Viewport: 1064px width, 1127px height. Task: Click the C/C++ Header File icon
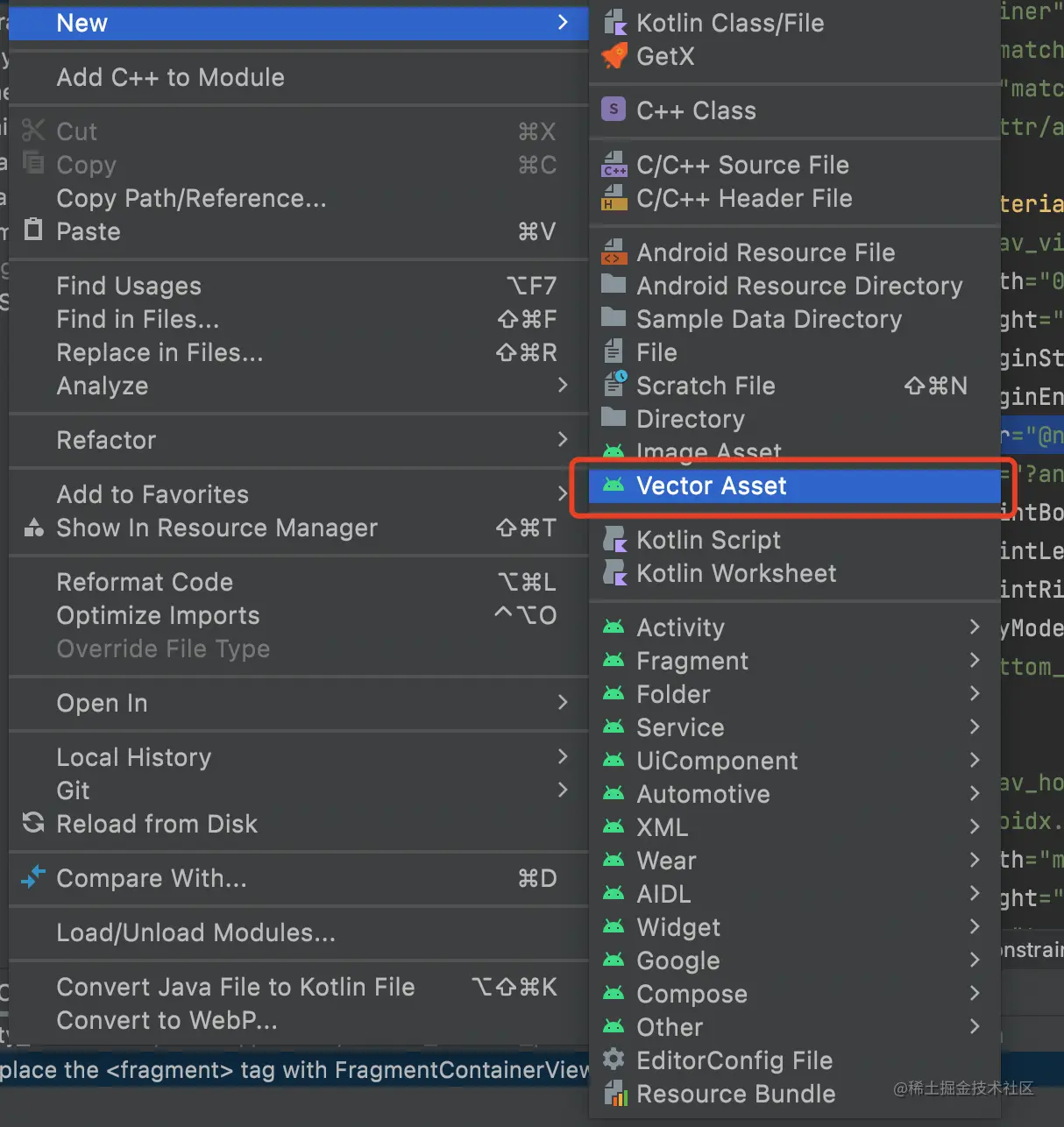point(614,198)
